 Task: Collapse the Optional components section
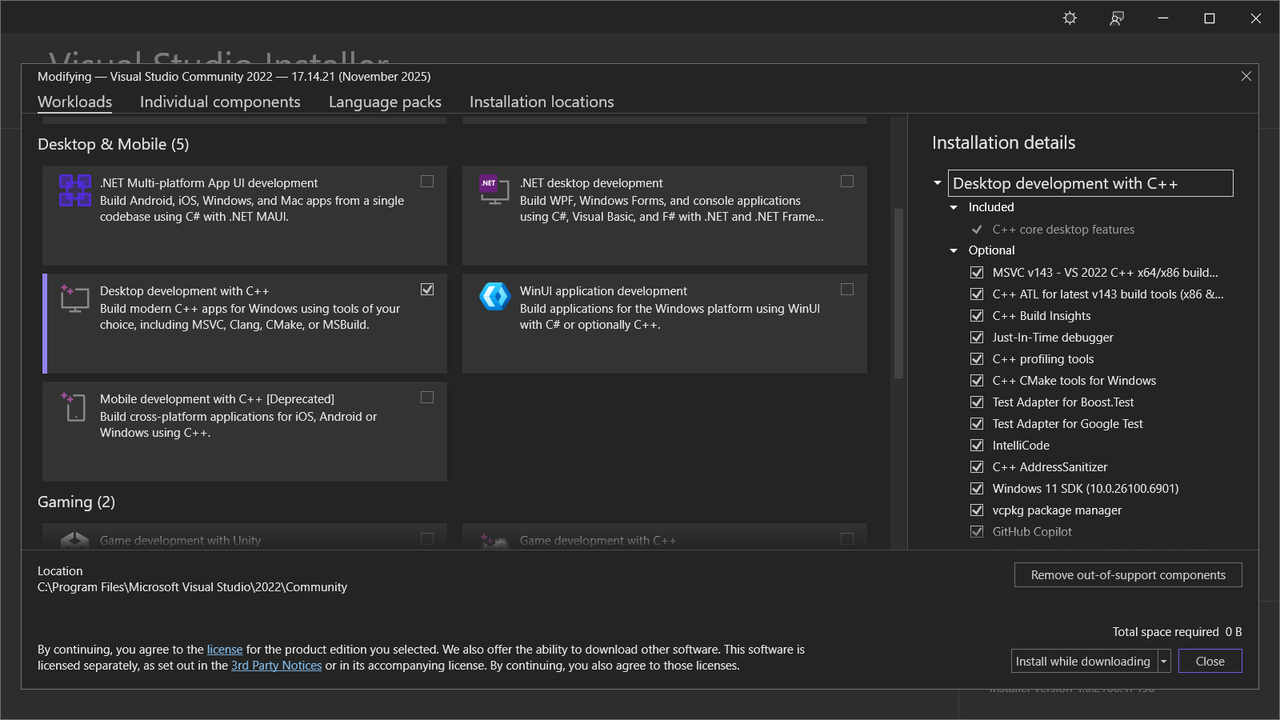click(x=954, y=251)
